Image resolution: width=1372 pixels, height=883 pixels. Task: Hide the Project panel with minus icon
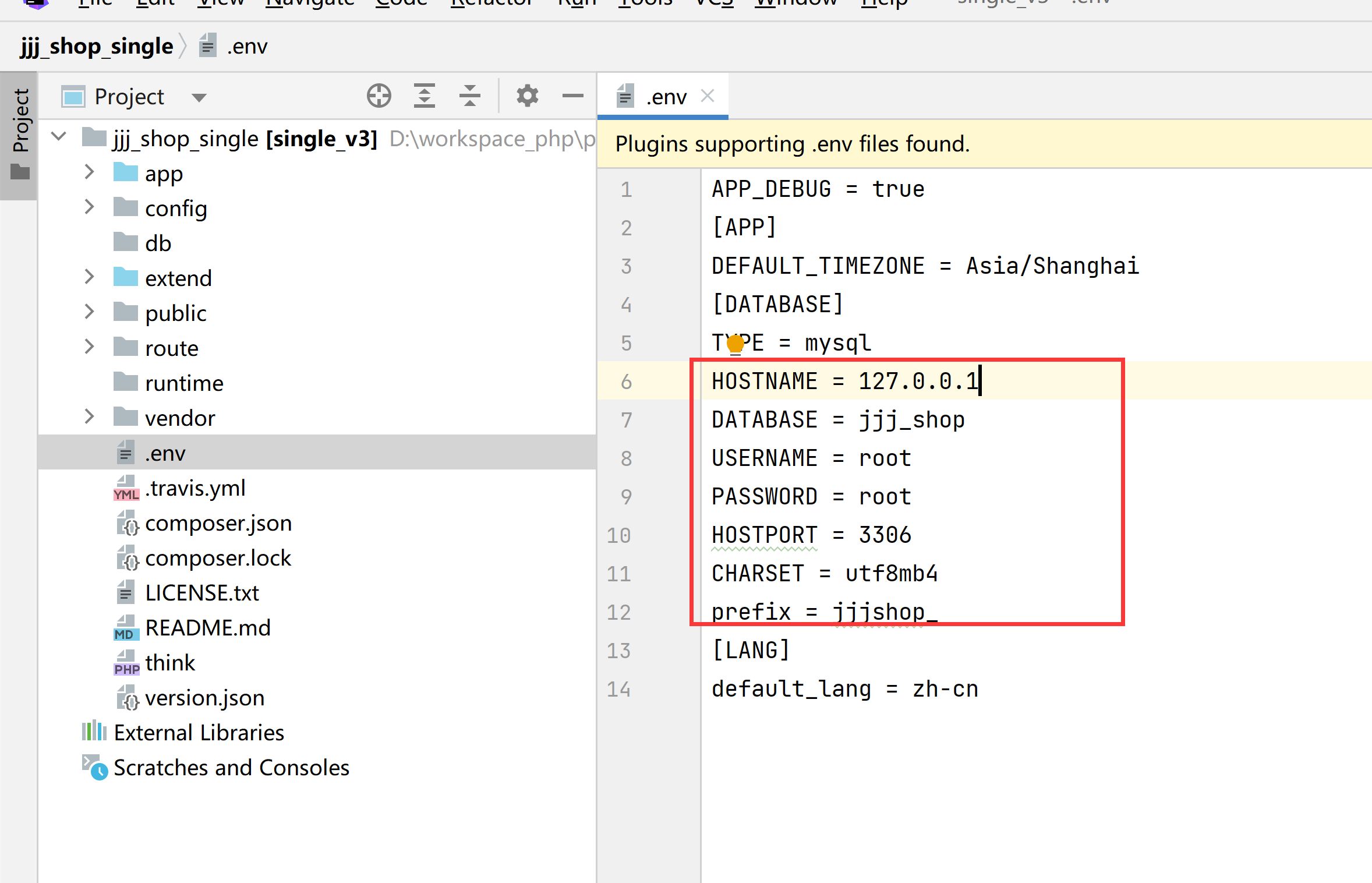pos(572,96)
